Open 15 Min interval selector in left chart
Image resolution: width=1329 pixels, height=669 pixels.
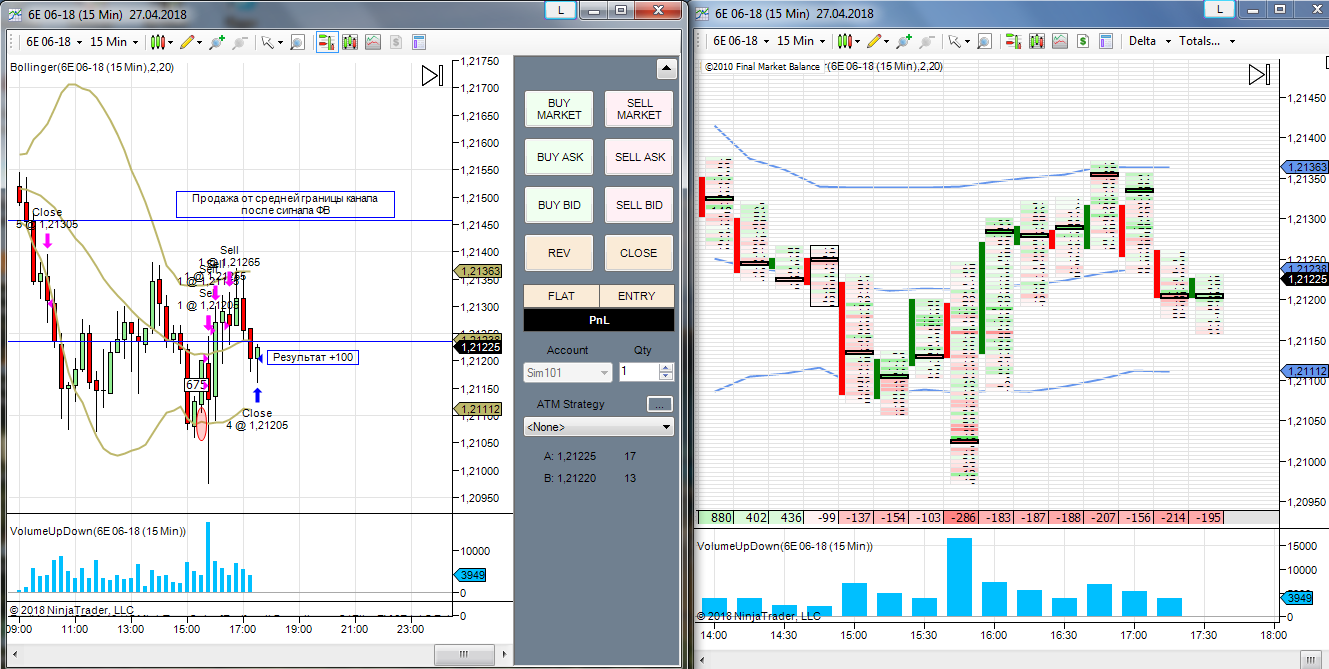pyautogui.click(x=114, y=42)
